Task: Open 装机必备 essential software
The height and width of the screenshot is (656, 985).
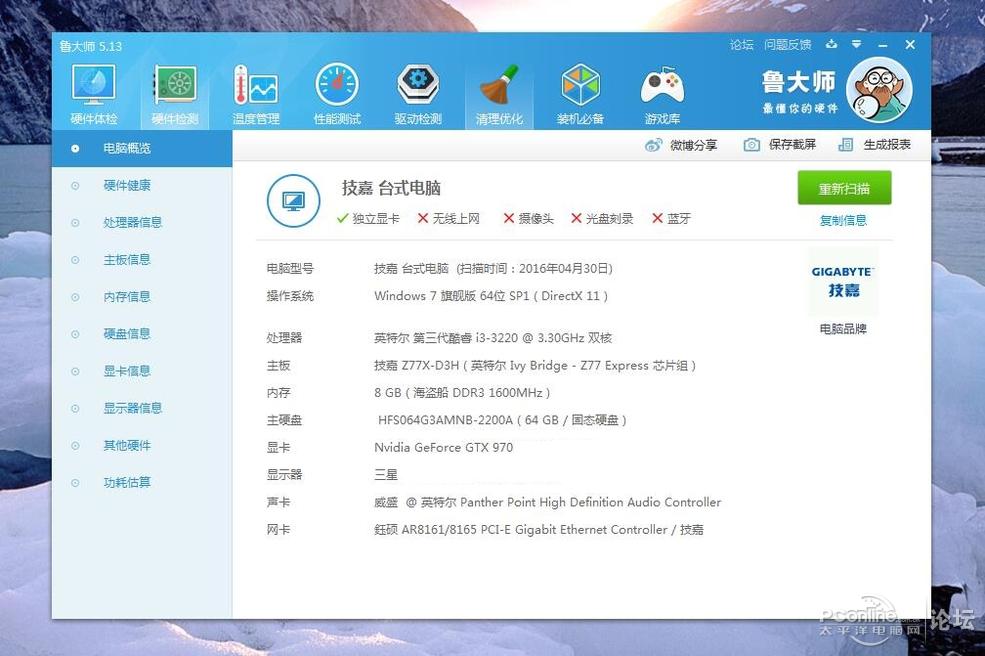Action: [580, 94]
